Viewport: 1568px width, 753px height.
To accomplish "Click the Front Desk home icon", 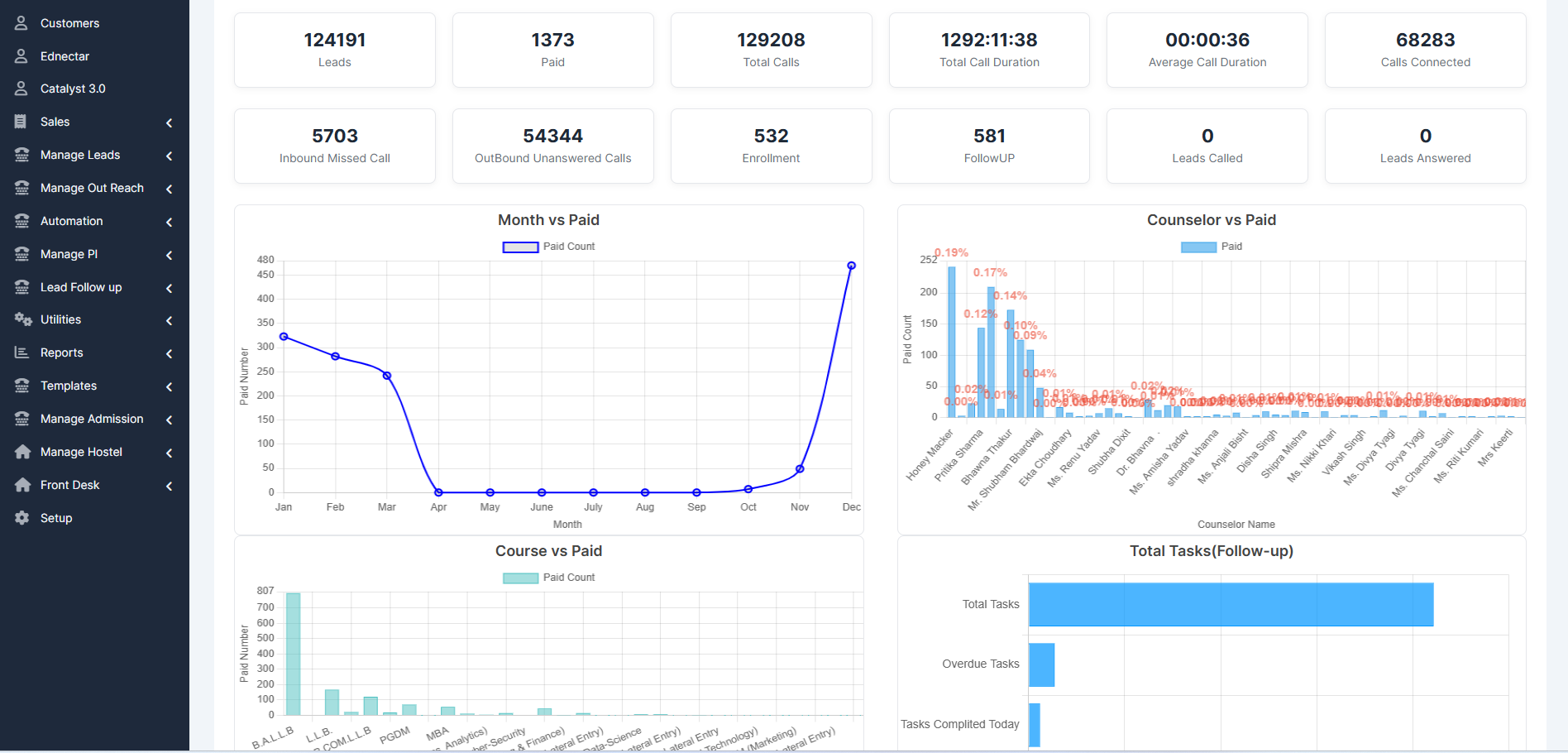I will point(22,485).
